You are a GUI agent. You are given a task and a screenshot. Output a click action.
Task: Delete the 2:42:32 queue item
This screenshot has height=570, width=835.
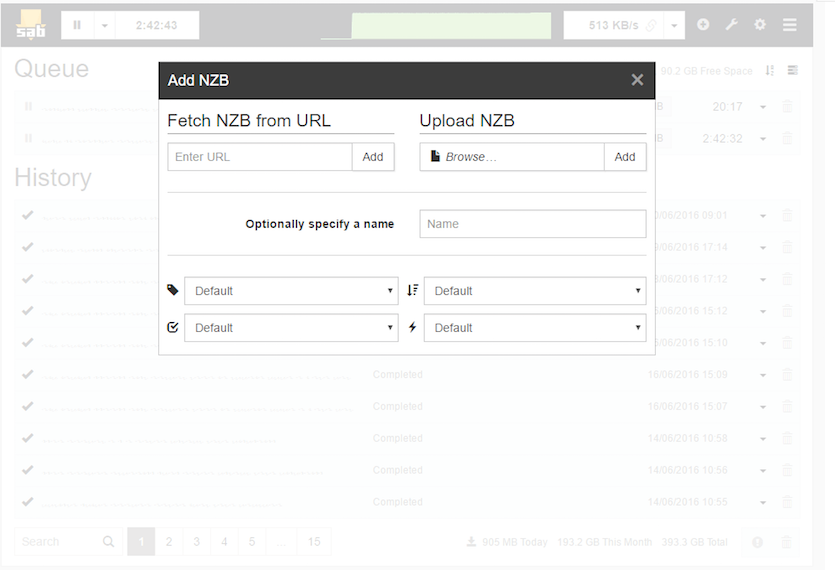(787, 139)
